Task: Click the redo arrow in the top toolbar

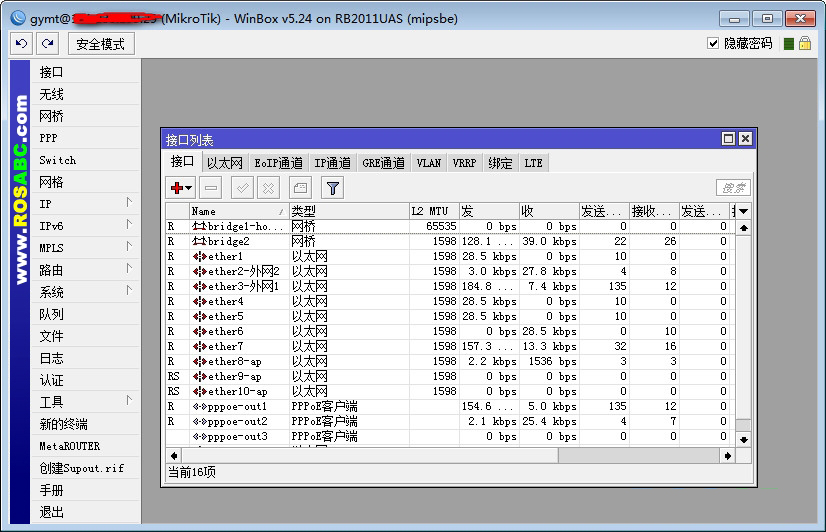Action: 47,44
